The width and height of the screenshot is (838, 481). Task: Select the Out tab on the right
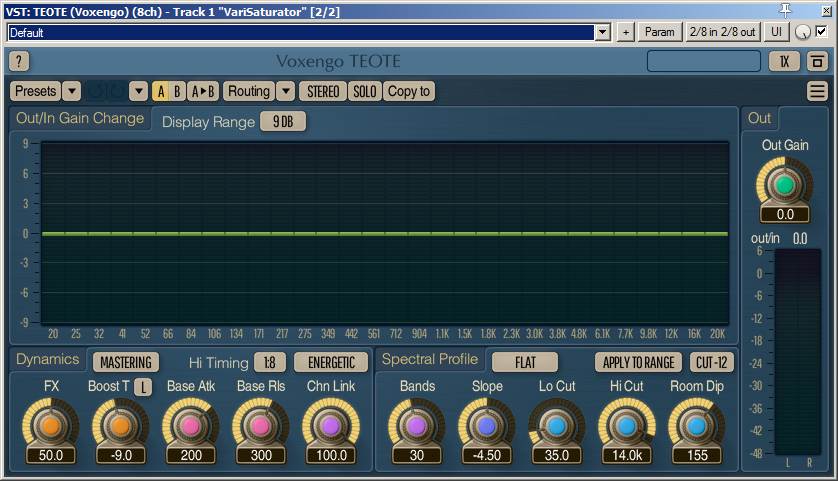(x=759, y=118)
